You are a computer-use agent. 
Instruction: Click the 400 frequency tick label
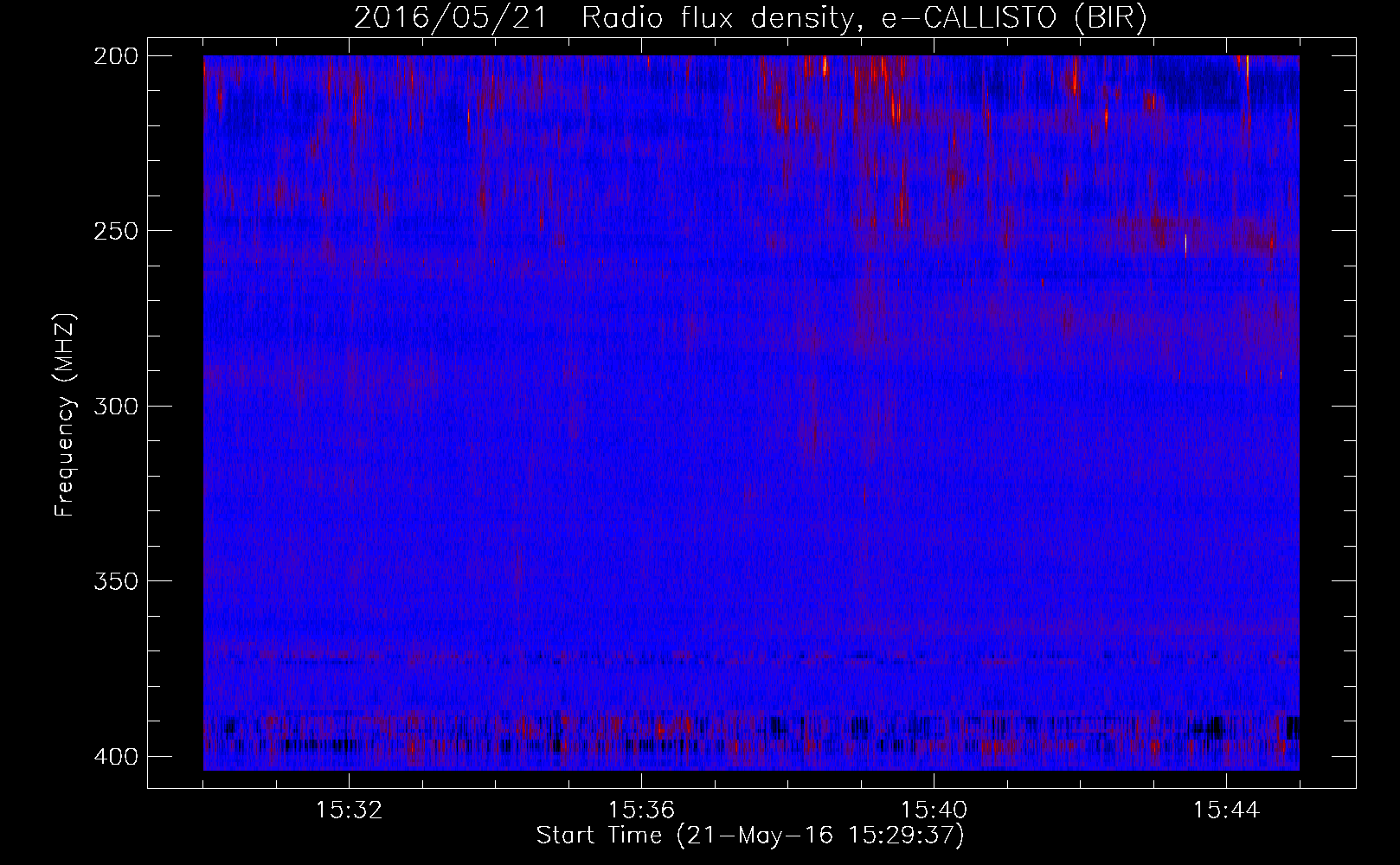point(115,757)
